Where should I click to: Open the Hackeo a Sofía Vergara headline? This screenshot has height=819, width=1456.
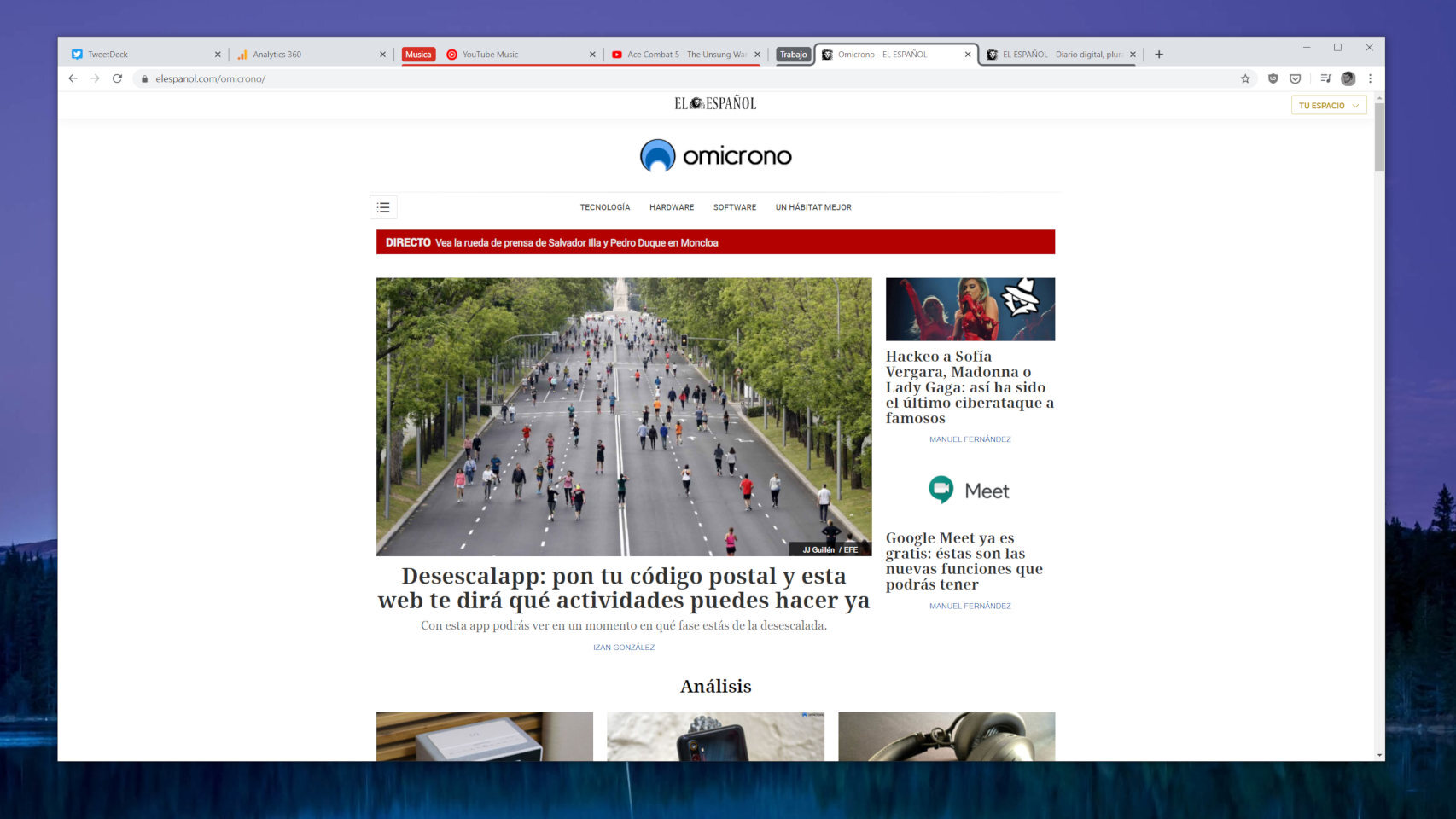coord(970,387)
